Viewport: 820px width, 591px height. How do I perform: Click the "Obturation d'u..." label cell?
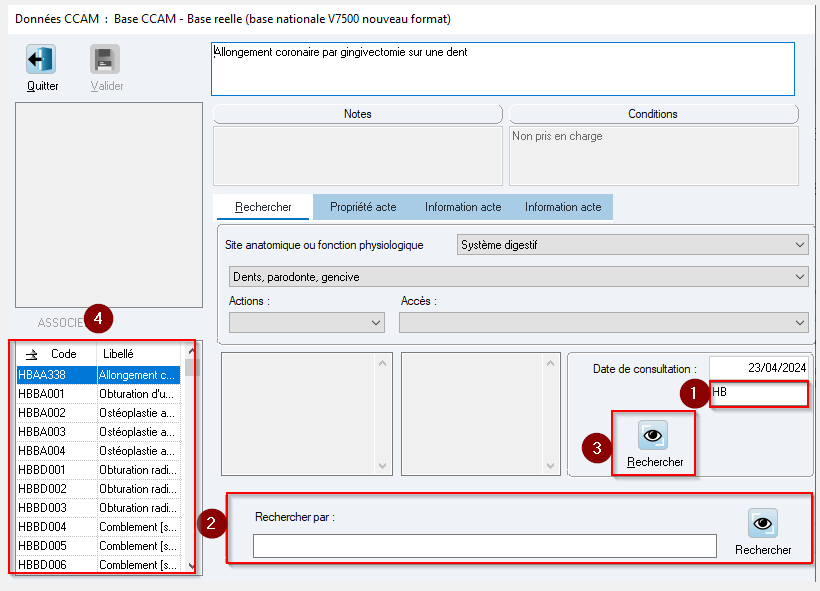(x=139, y=394)
